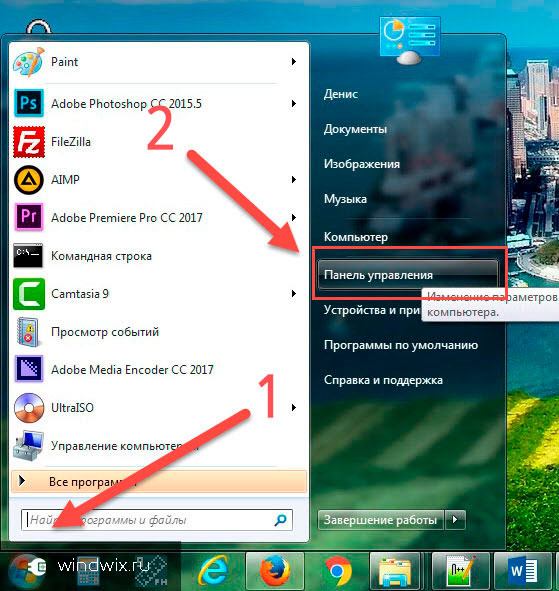Open Компьютер from Start menu
The height and width of the screenshot is (591, 559).
[355, 237]
